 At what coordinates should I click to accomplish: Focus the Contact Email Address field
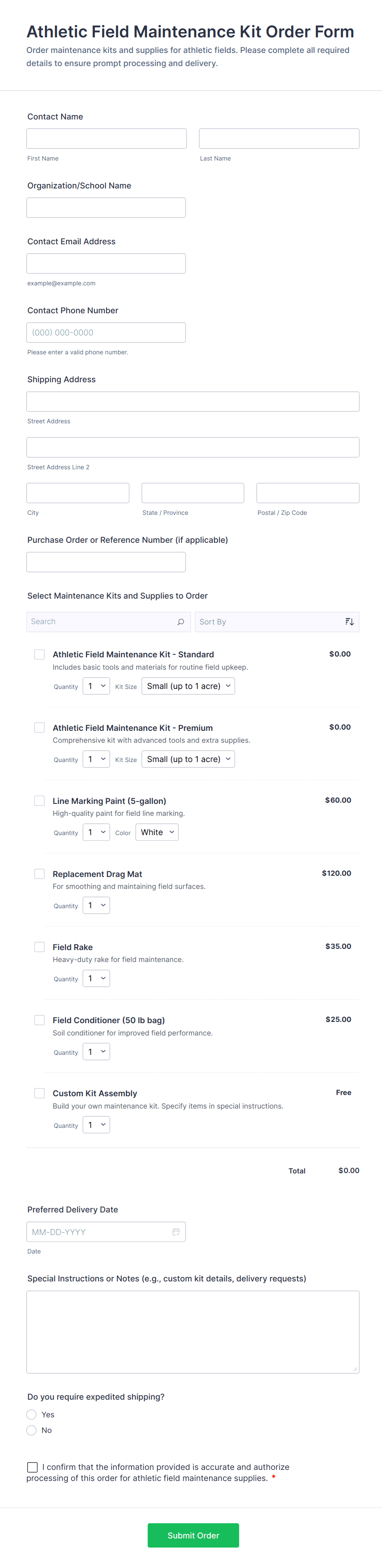[106, 264]
